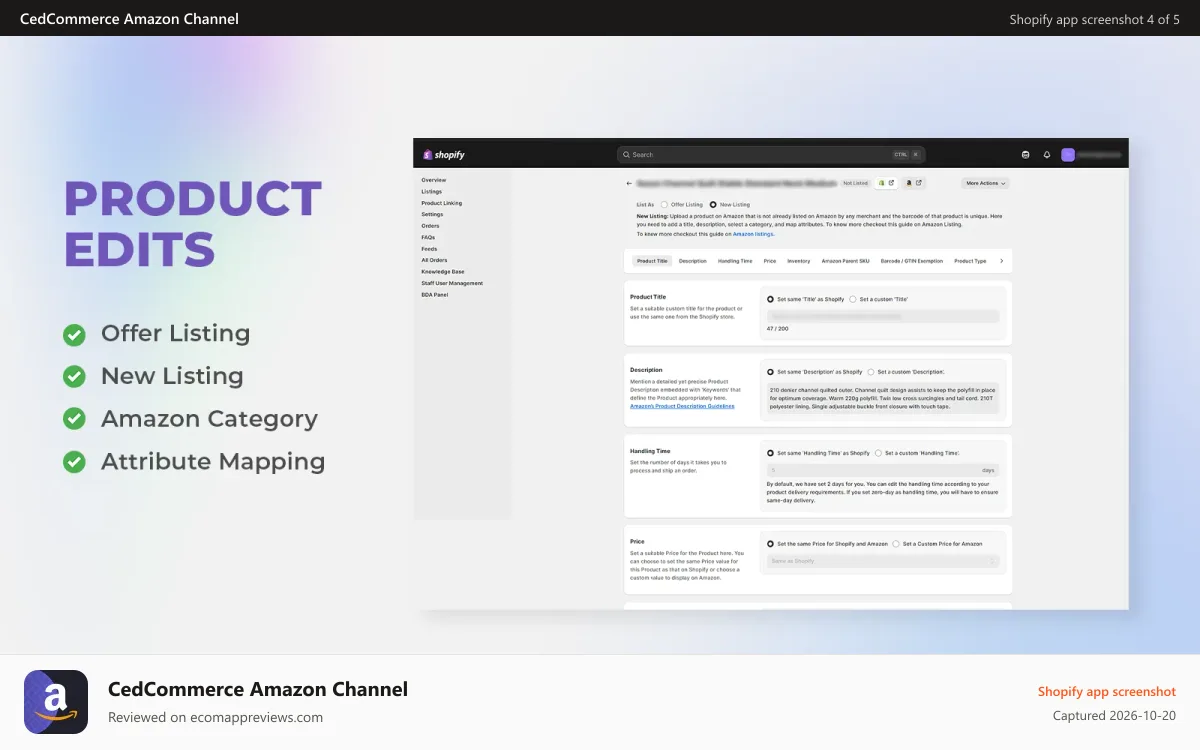The image size is (1200, 750).
Task: Click the handling time days field
Action: click(x=883, y=470)
